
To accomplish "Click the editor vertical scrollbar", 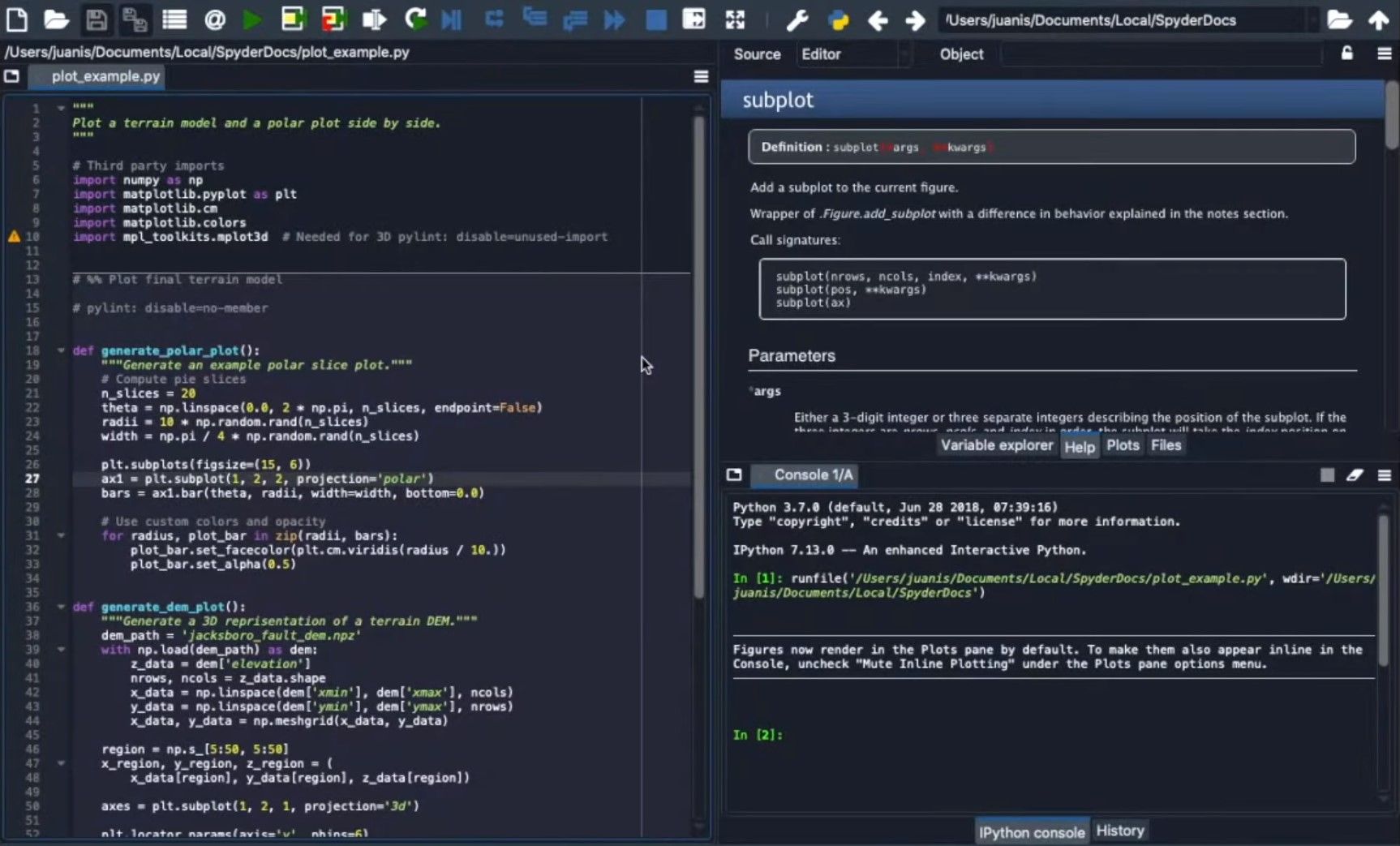I will click(x=699, y=357).
